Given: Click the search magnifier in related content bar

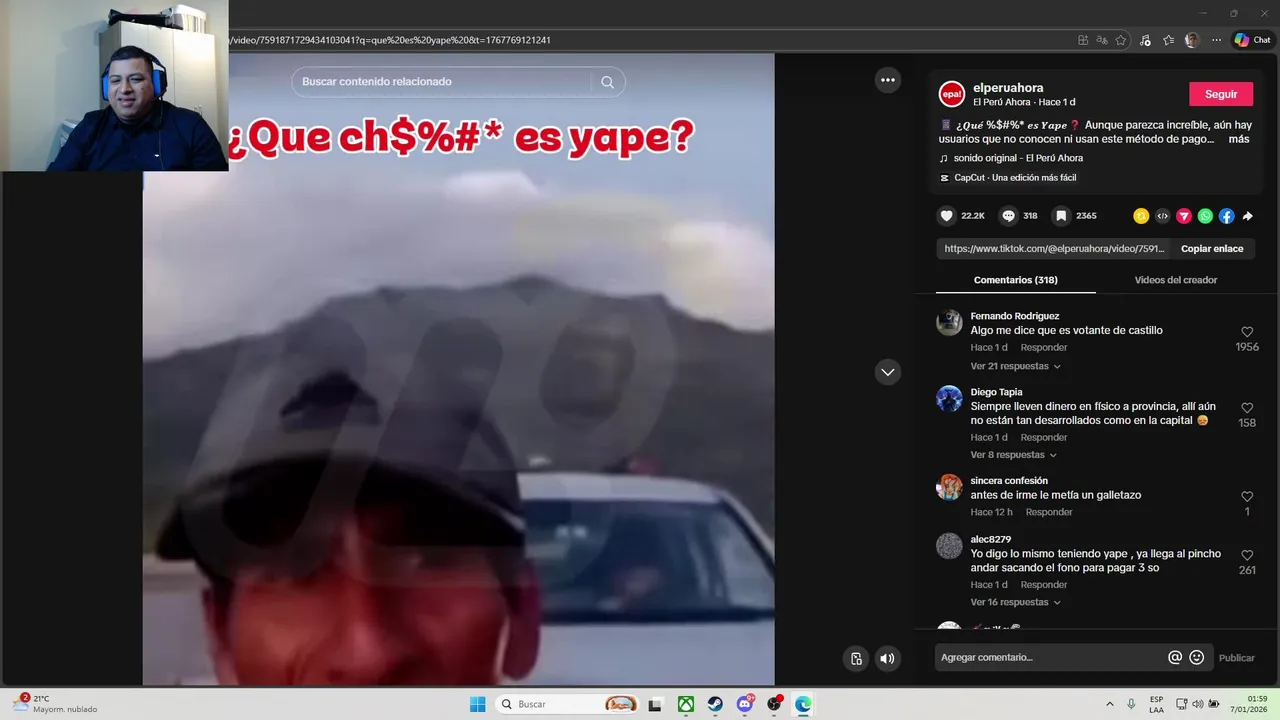Looking at the screenshot, I should [607, 82].
